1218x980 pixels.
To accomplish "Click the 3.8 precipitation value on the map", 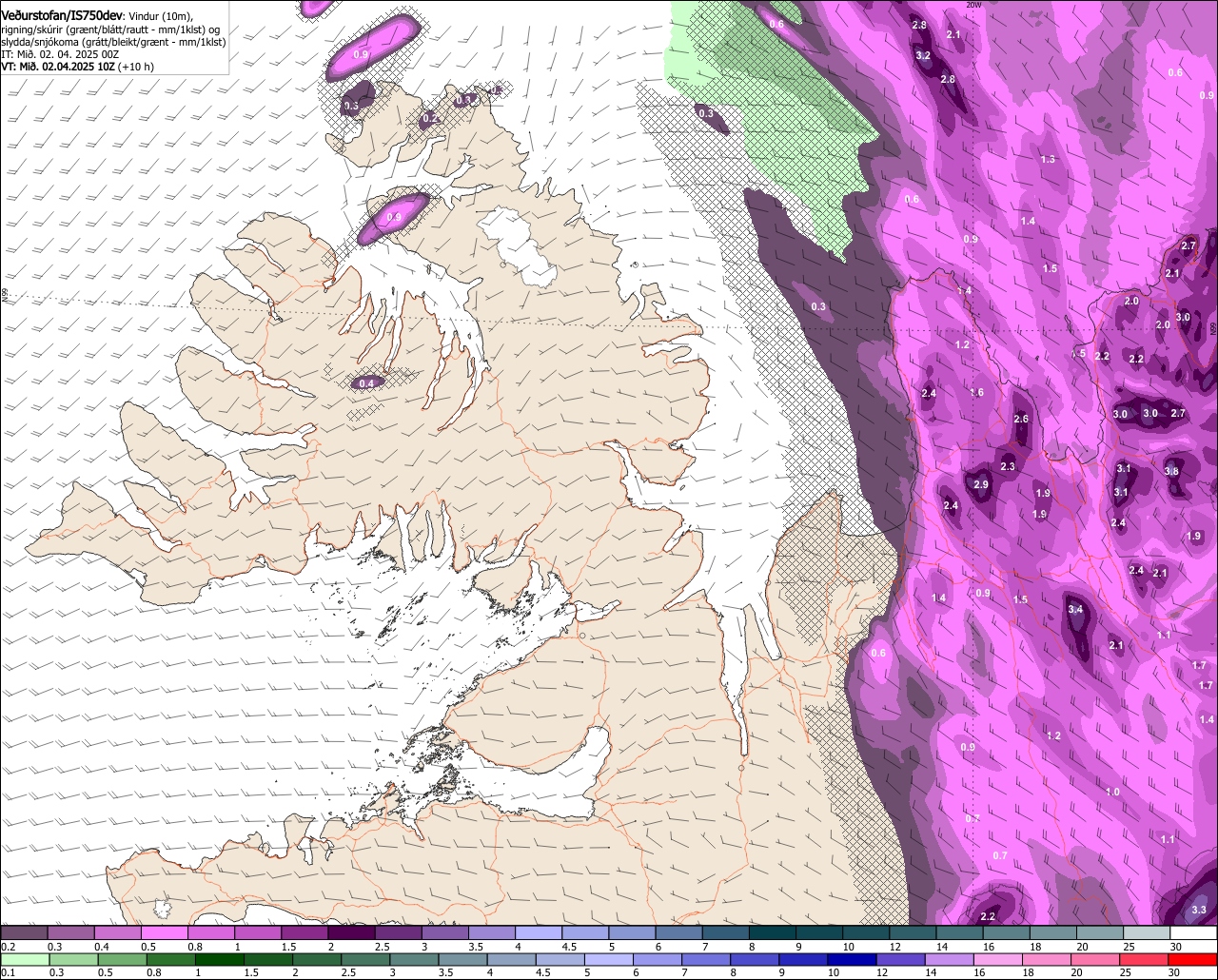I will coord(1171,472).
